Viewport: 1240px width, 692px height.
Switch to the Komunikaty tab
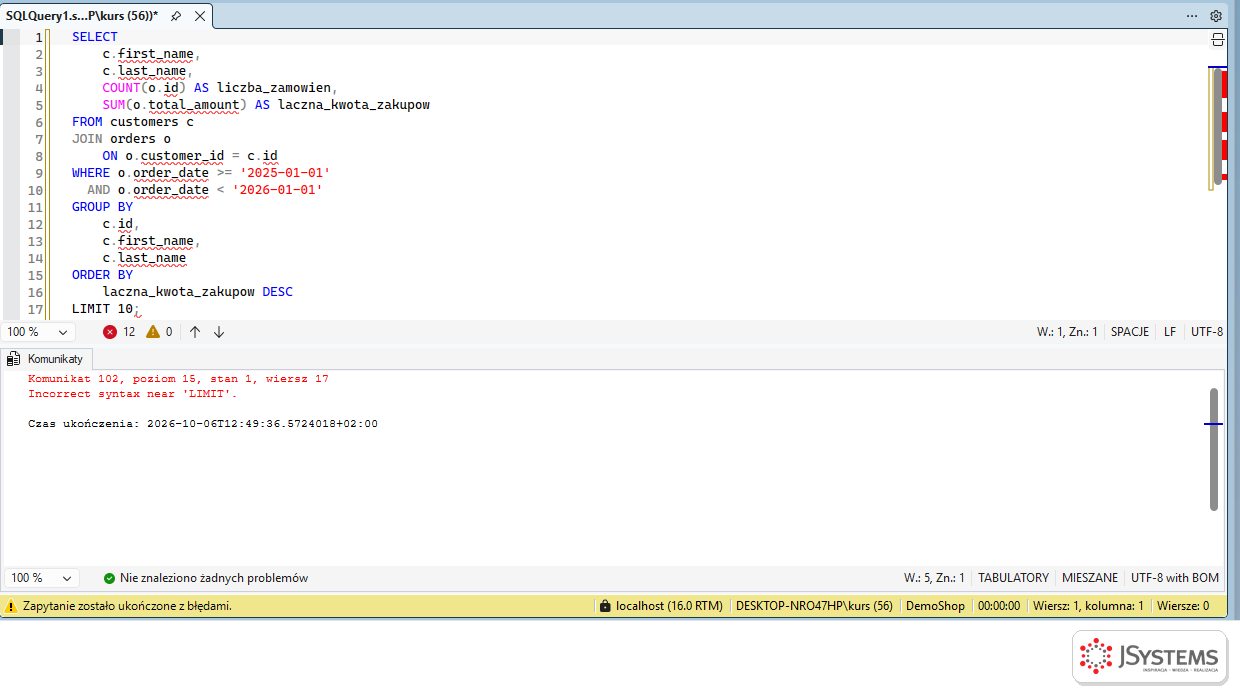click(48, 358)
